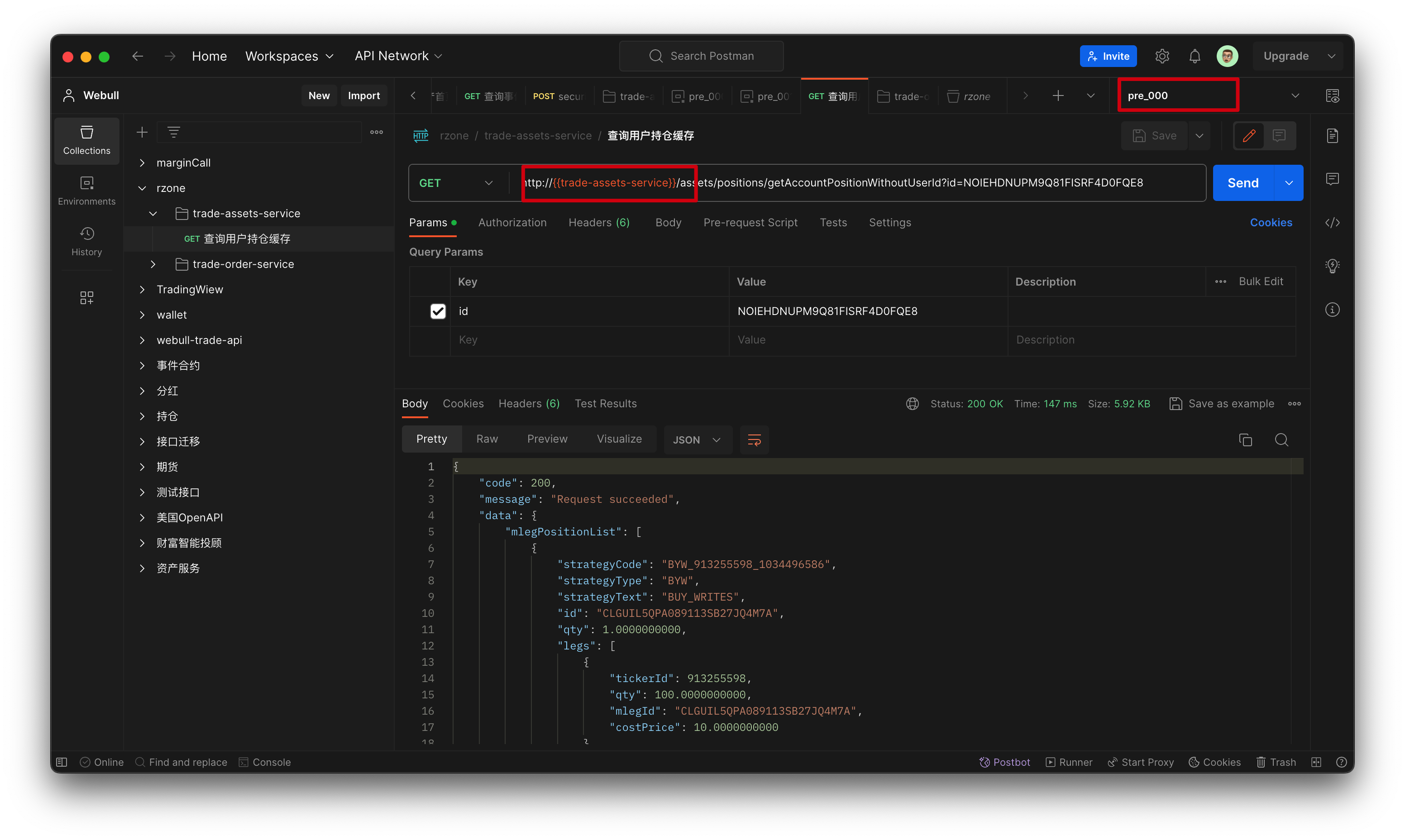Switch to edit mode pencil icon
The height and width of the screenshot is (840, 1405).
pos(1249,136)
